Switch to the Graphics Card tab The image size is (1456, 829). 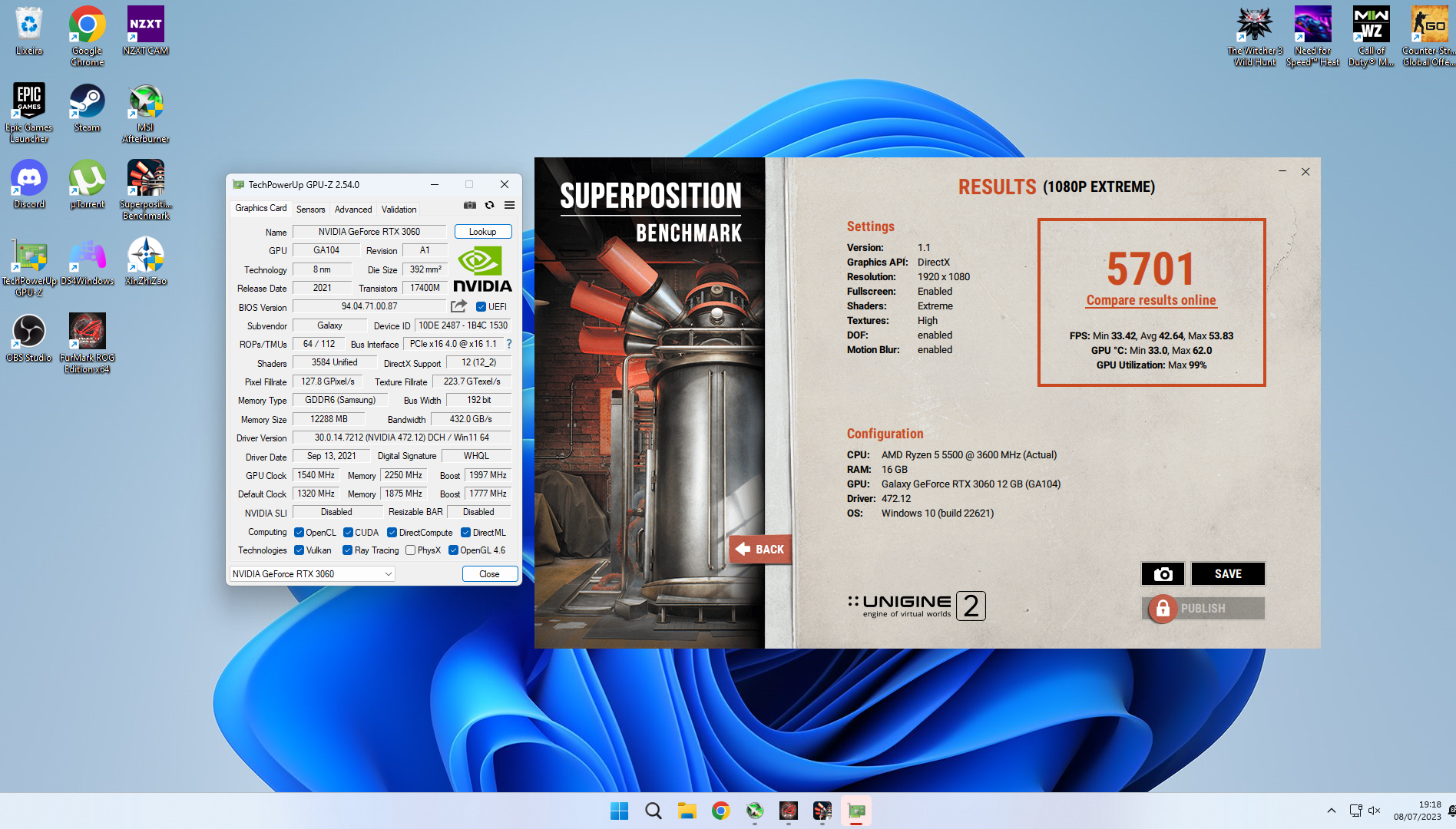click(x=260, y=208)
